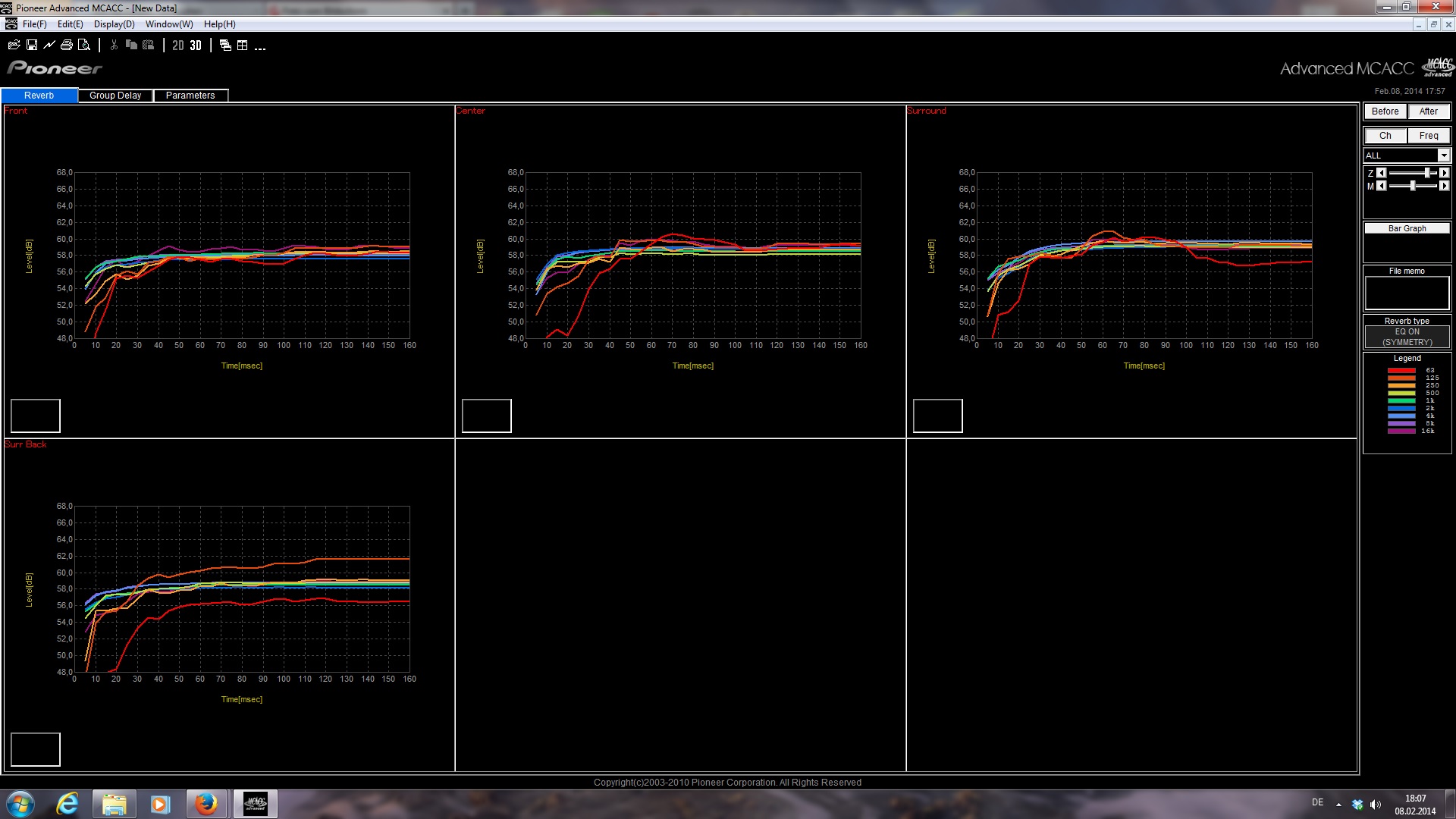Click the tile windows grid icon
Screen dimensions: 1456x819
coord(243,45)
